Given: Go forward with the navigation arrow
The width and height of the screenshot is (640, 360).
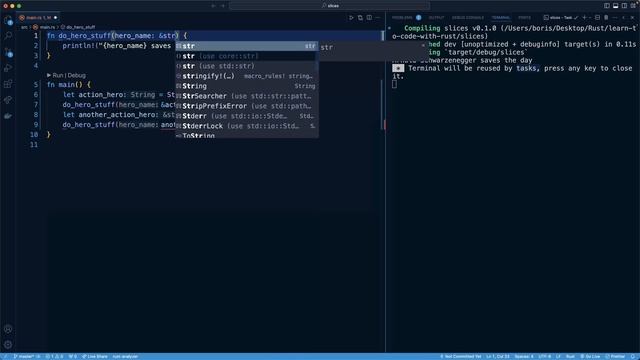Looking at the screenshot, I should pyautogui.click(x=223, y=6).
